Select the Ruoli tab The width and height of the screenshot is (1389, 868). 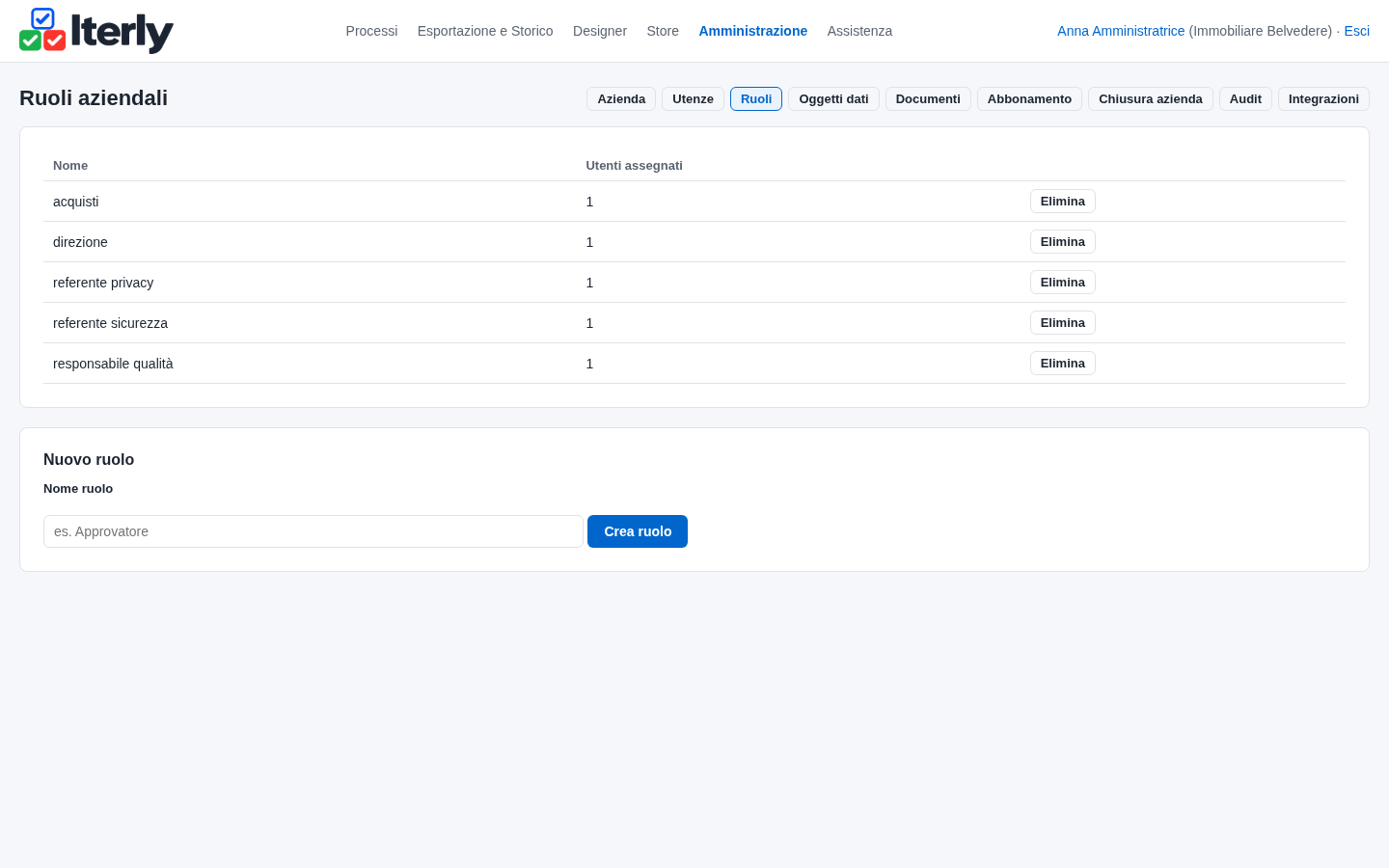coord(756,99)
